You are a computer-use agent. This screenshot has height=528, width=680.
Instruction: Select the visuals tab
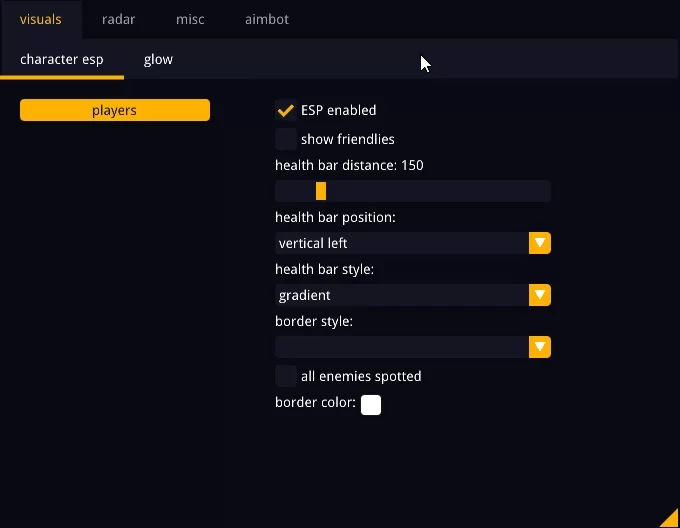[x=41, y=19]
